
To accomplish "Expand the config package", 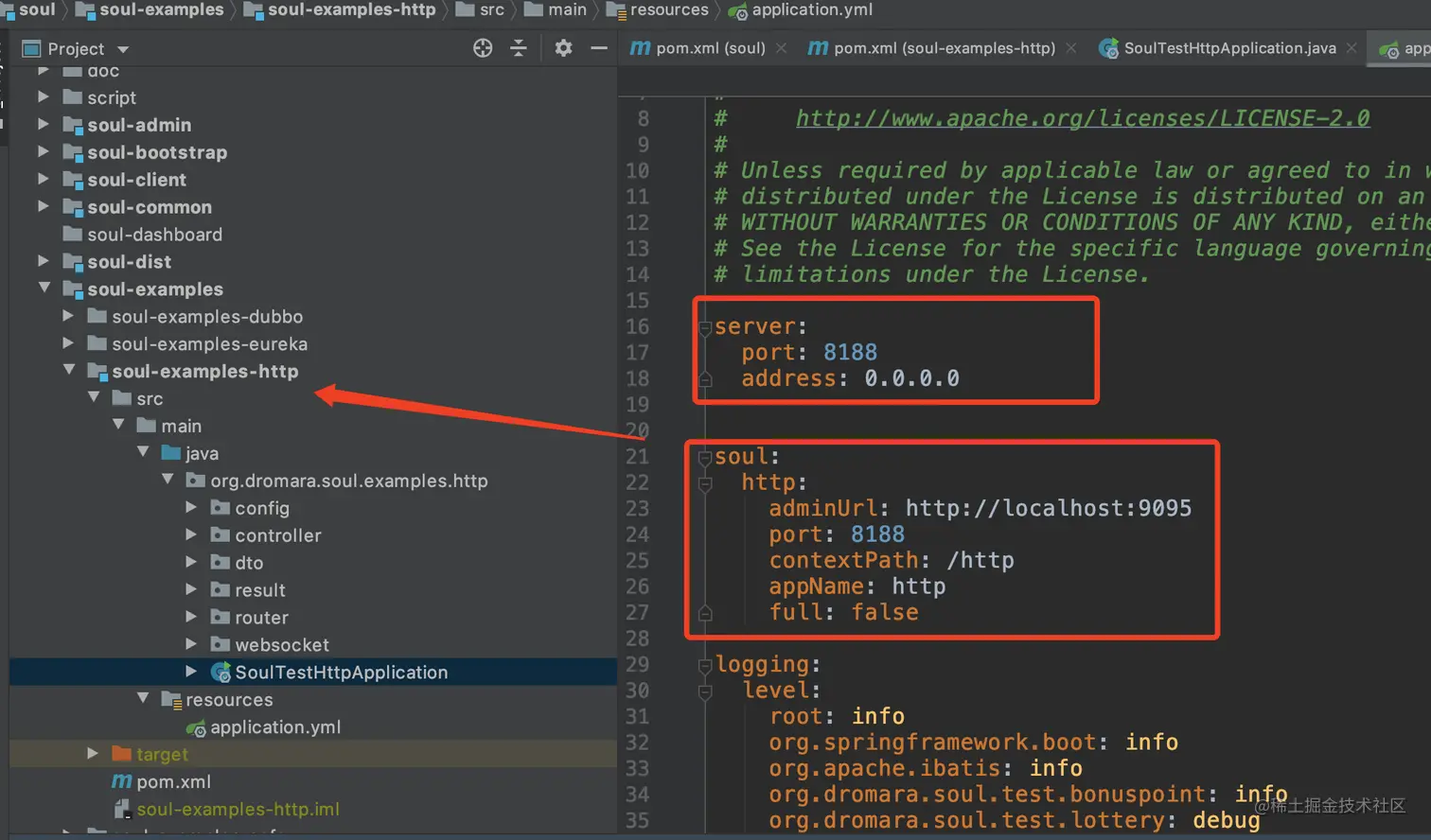I will 191,508.
